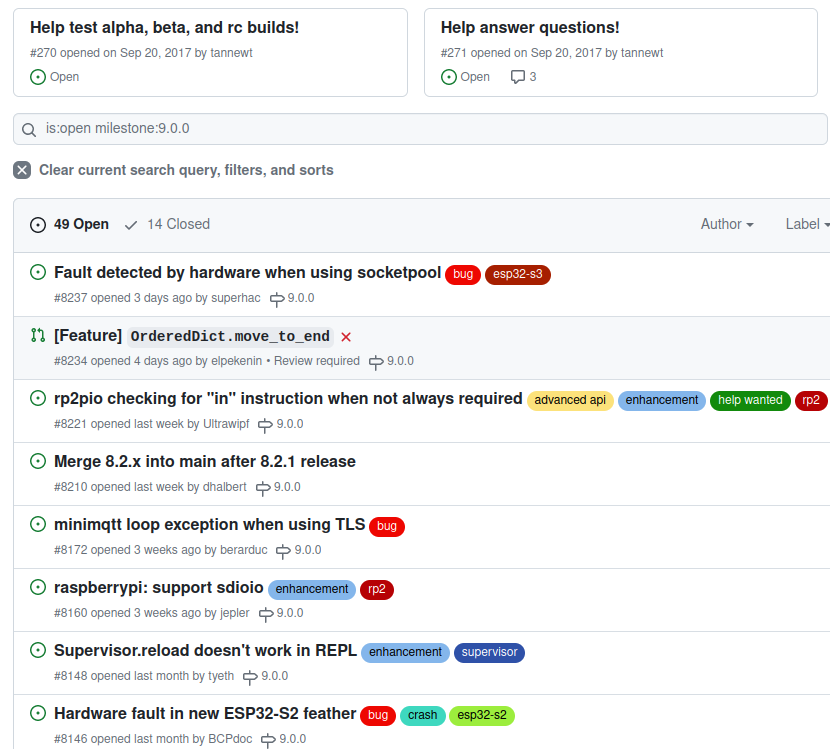Screen dimensions: 830x749
Task: Click the magnifier icon in search field
Action: 29,130
